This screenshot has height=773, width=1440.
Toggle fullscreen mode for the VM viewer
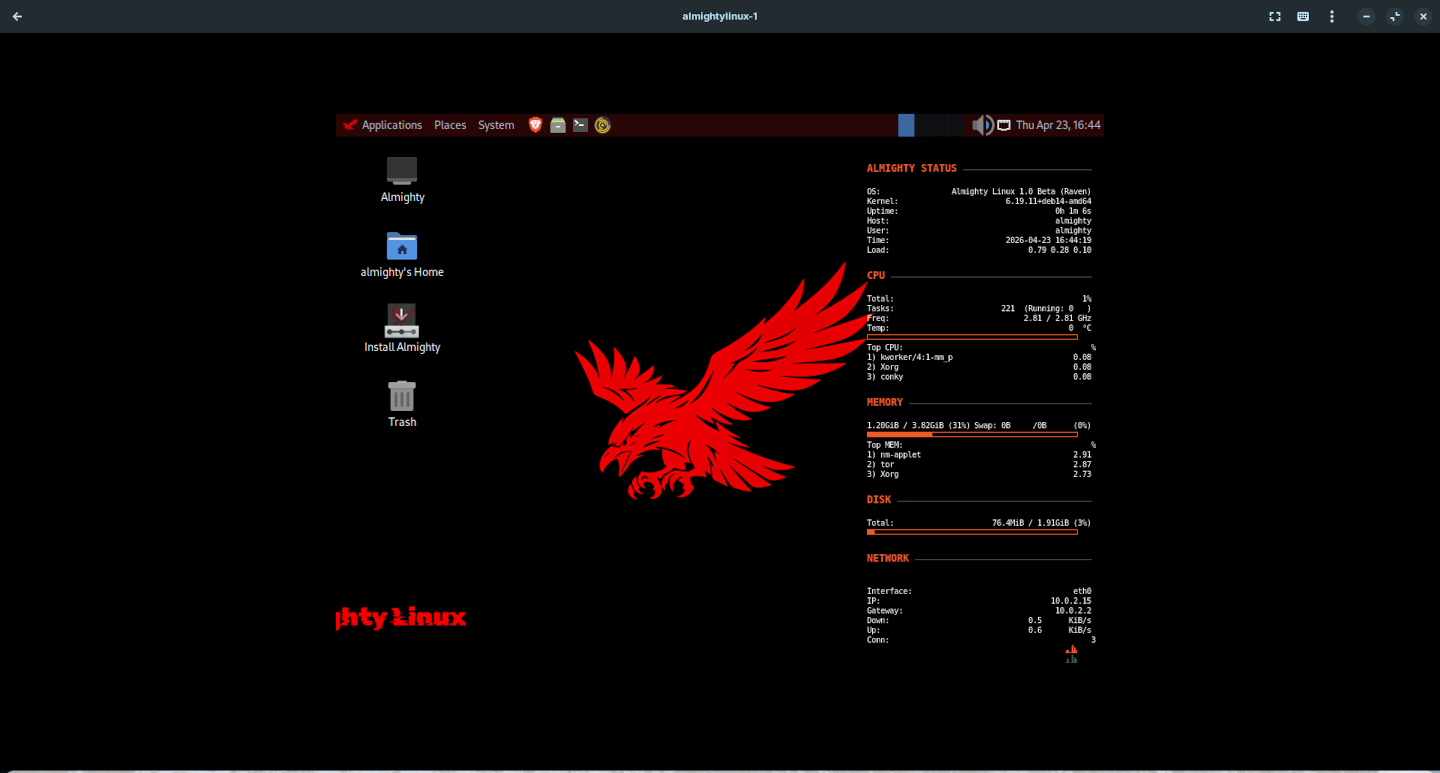[x=1275, y=16]
